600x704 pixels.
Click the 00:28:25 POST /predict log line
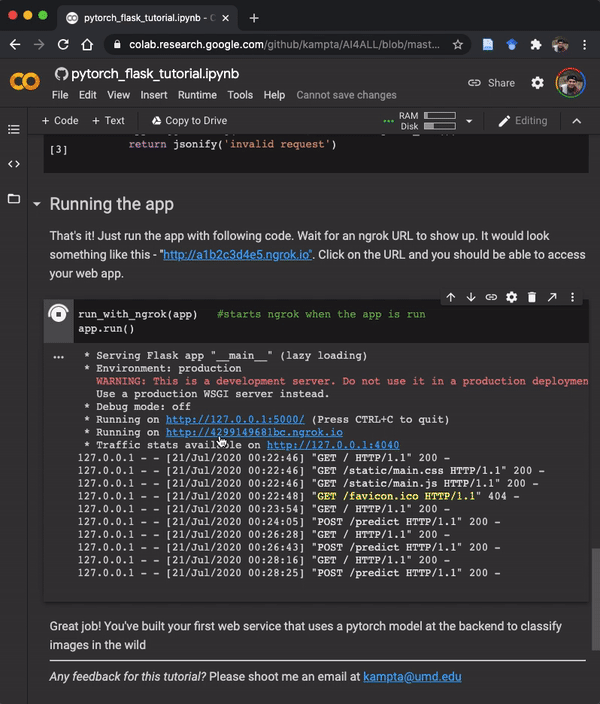pos(289,573)
